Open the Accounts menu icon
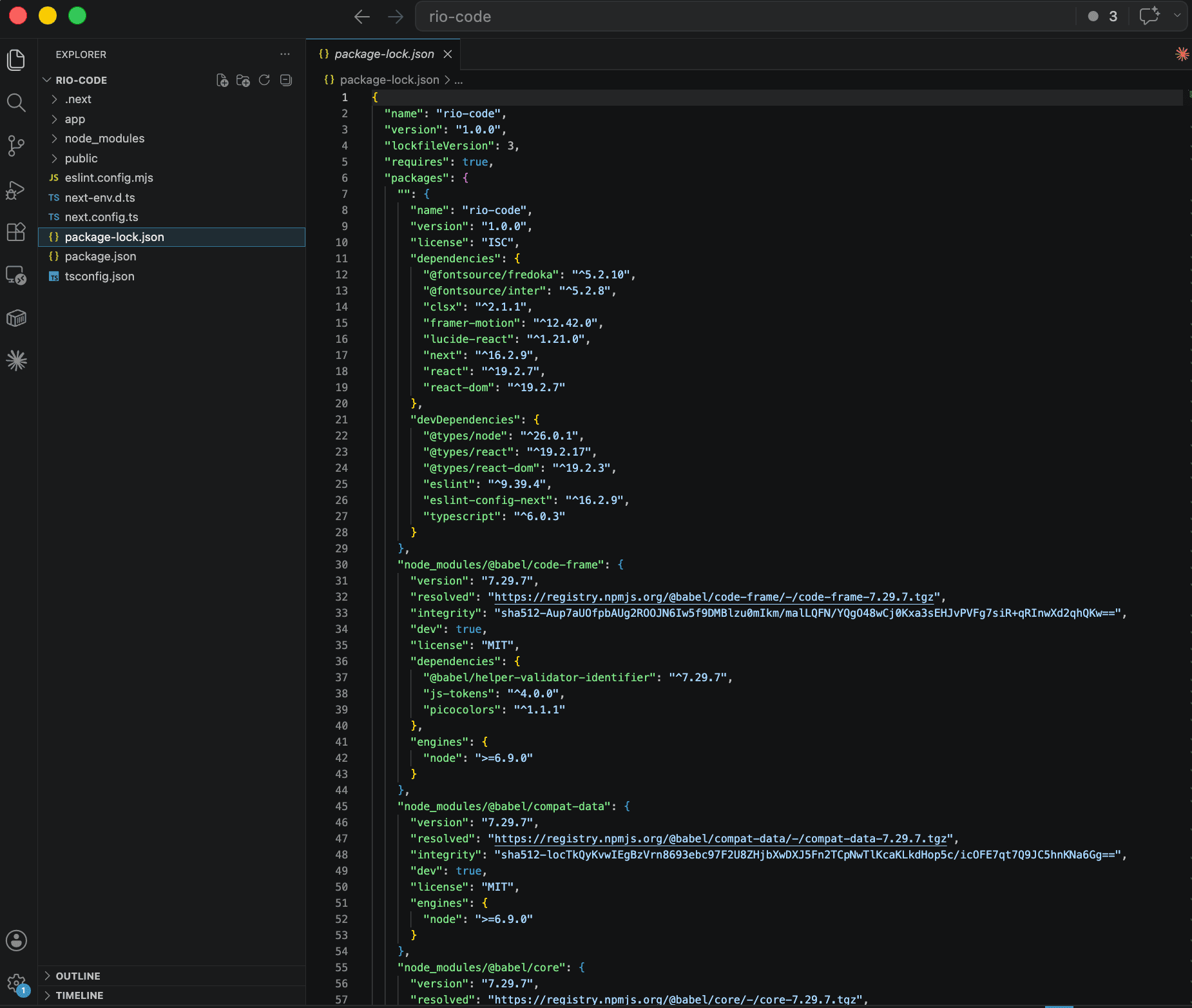1192x1008 pixels. 16,940
